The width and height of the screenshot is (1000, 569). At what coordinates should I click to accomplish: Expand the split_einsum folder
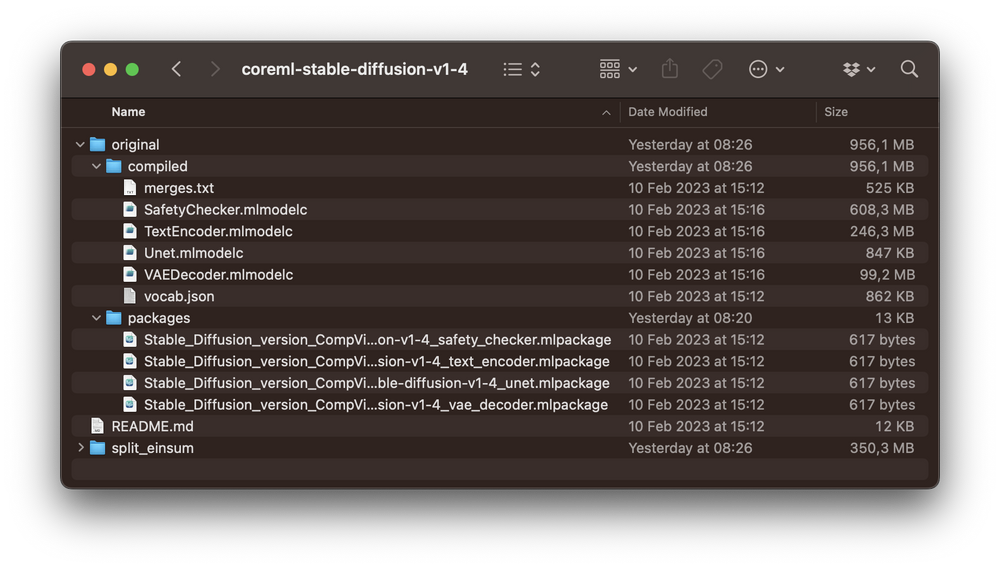click(80, 448)
